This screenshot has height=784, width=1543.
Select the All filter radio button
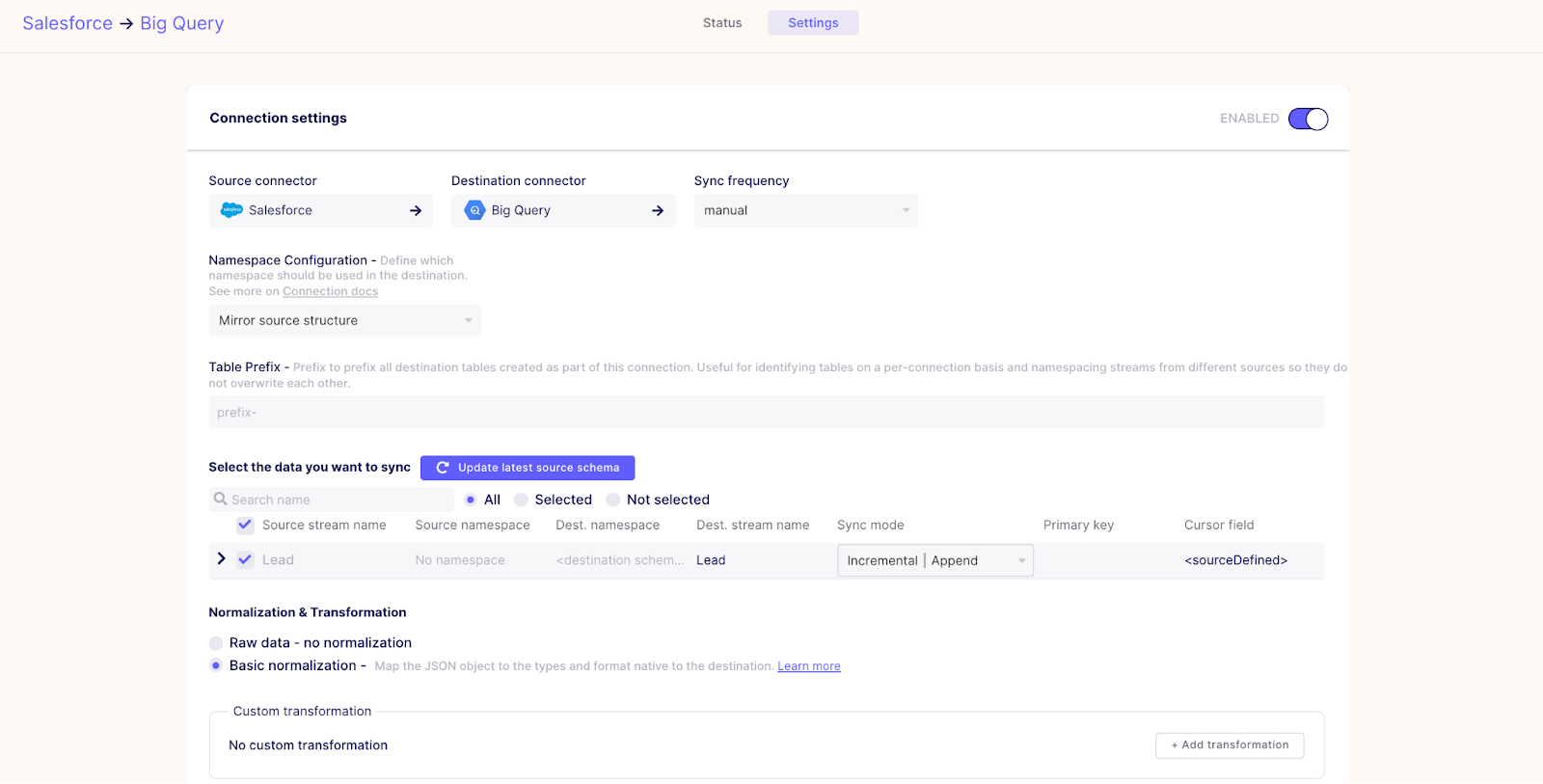pos(471,500)
